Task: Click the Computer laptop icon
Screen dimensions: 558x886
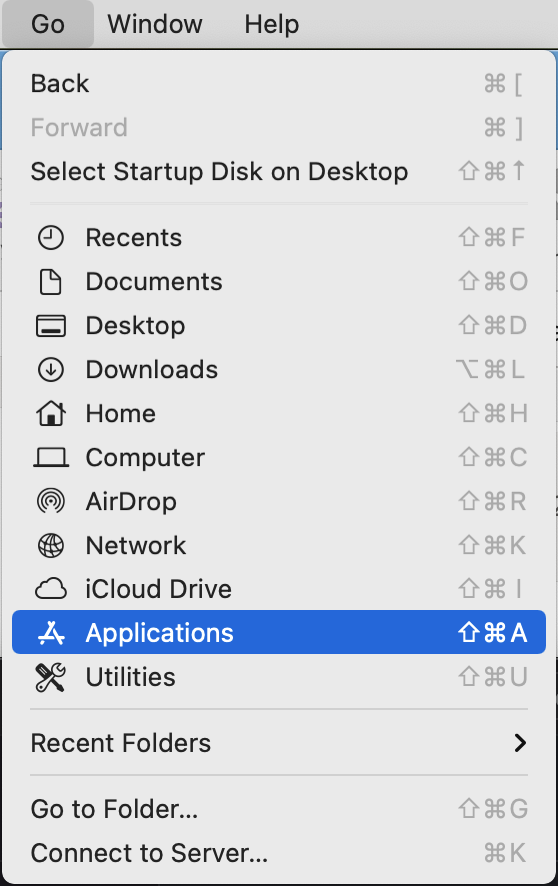Action: coord(51,458)
